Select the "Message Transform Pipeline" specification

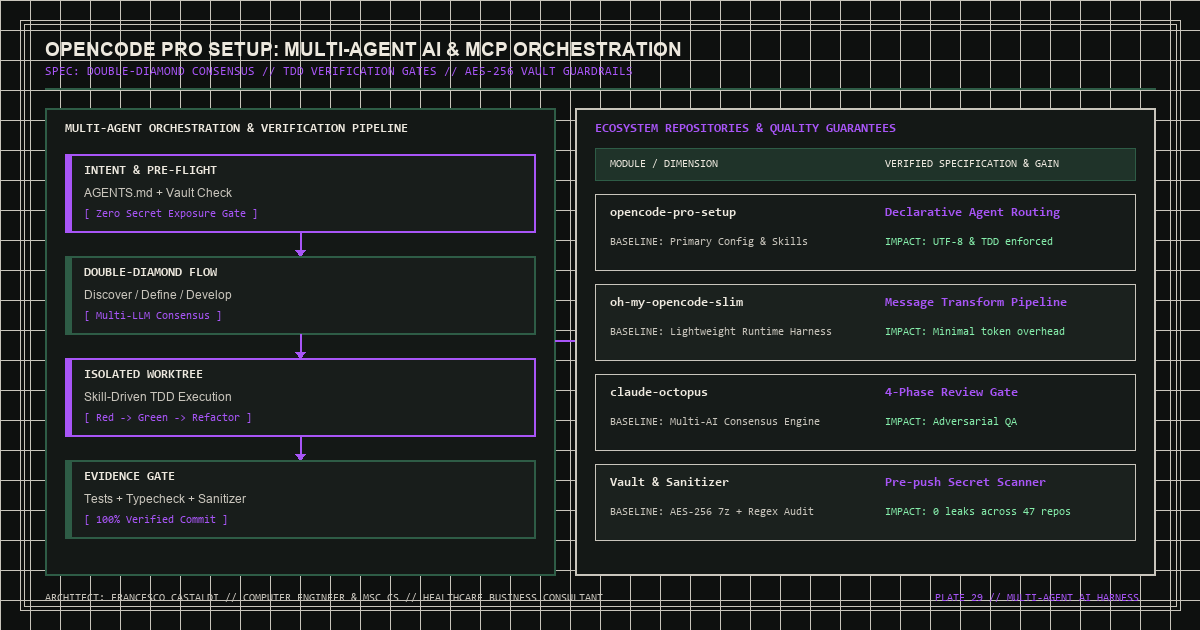(976, 302)
